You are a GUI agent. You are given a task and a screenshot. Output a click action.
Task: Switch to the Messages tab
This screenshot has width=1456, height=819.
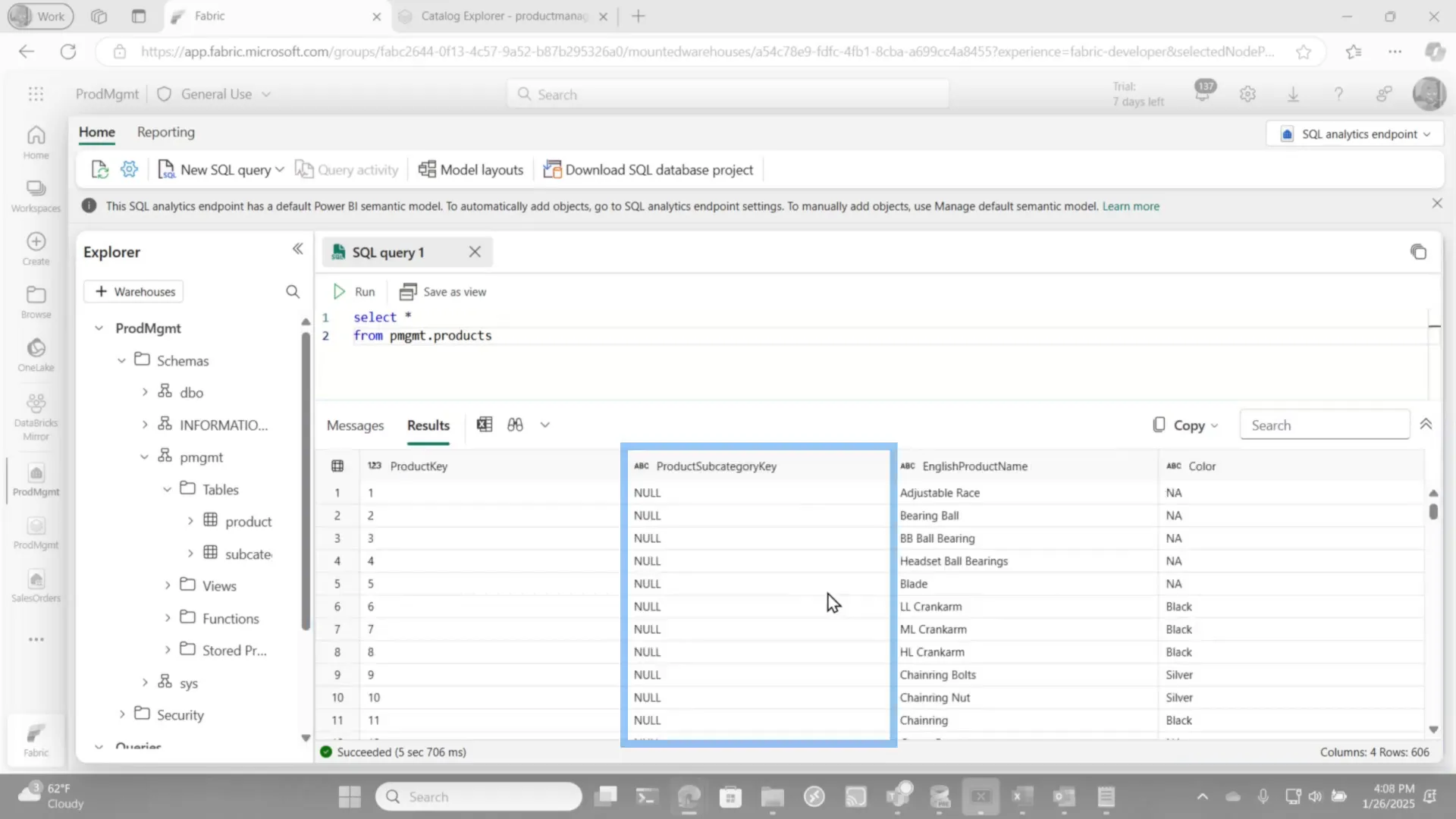pos(355,425)
